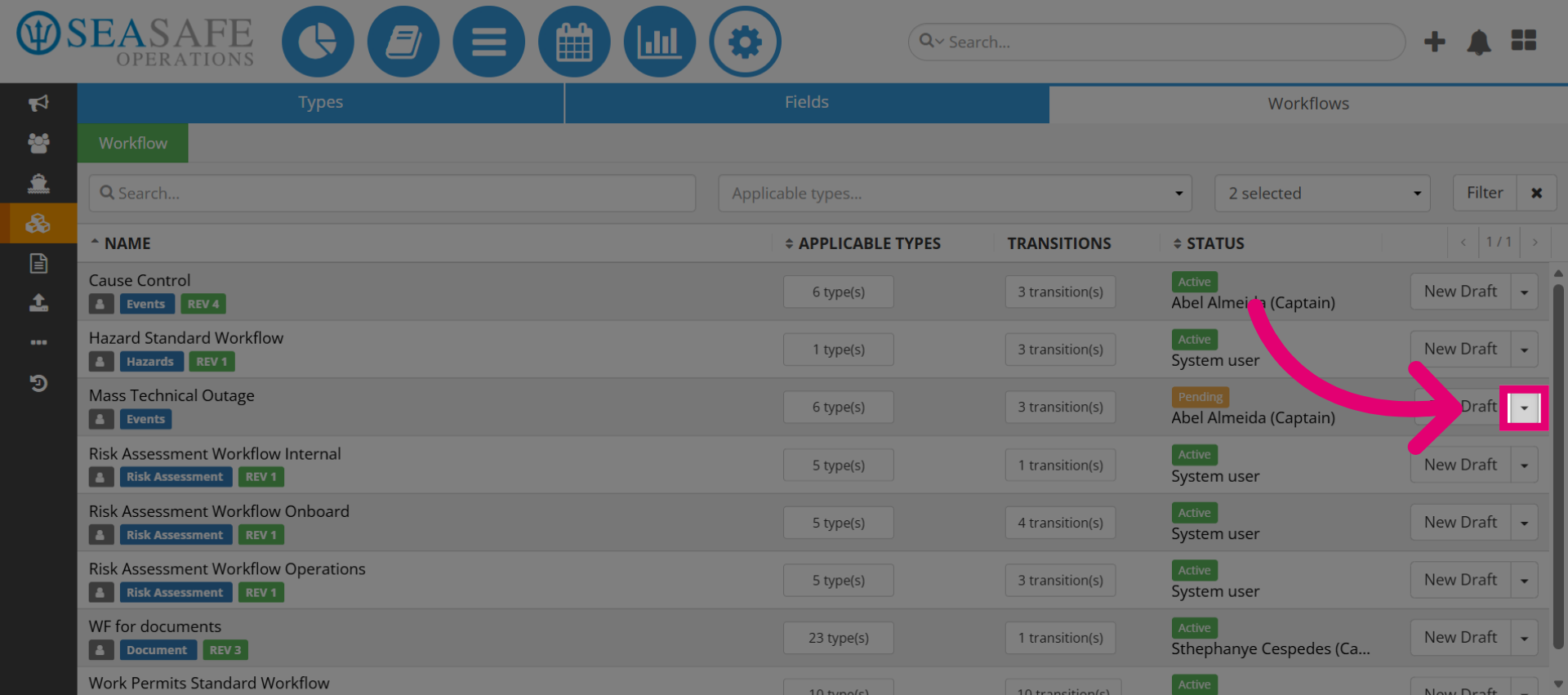Click Pending status badge of Mass Technical Outage
The image size is (1568, 695).
coord(1200,397)
